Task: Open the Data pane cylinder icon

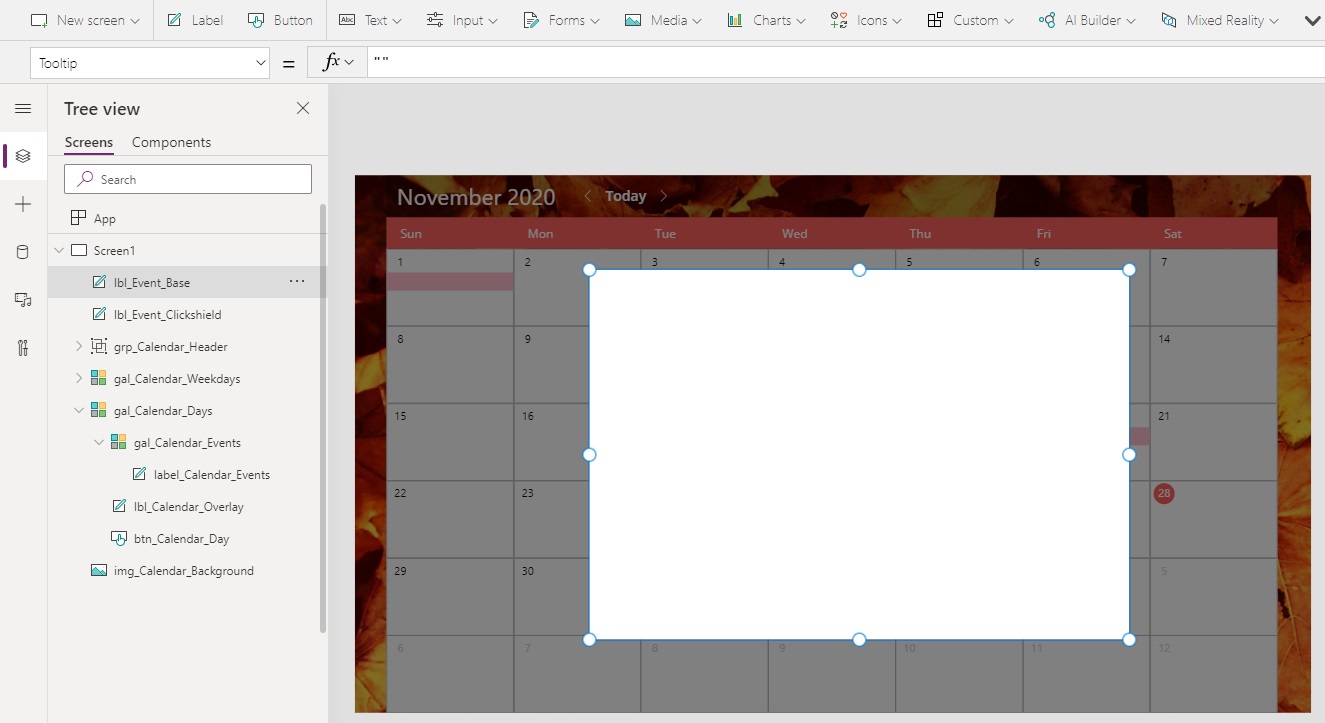Action: click(x=23, y=251)
